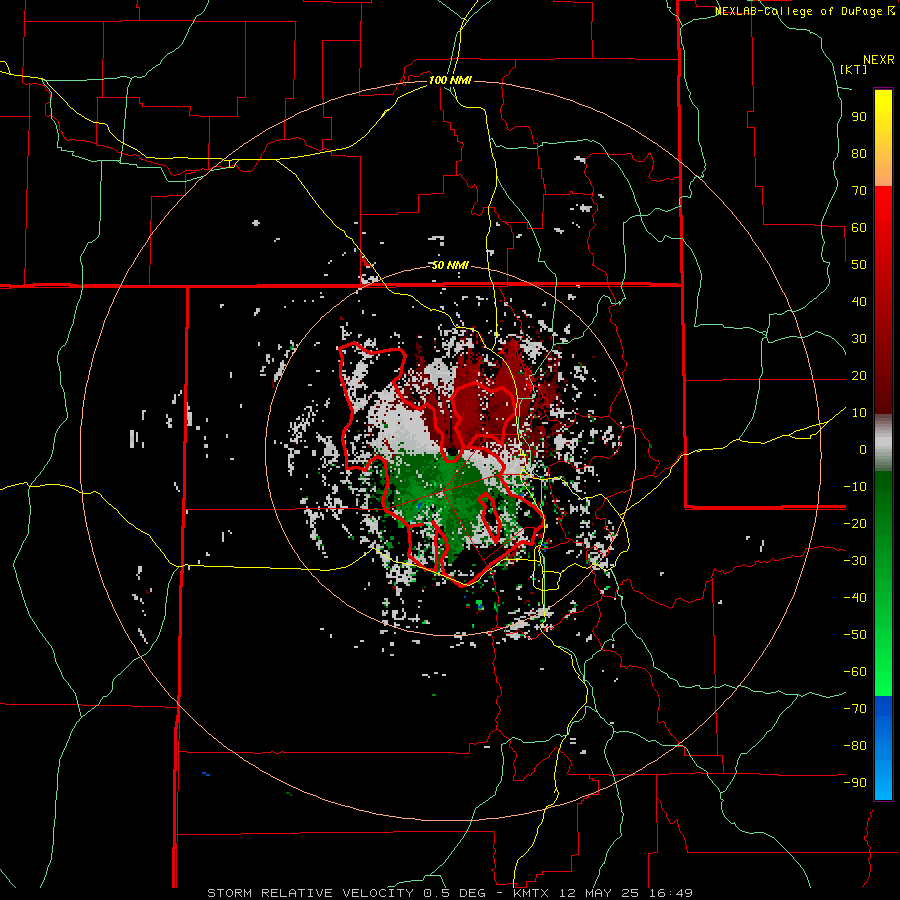Image resolution: width=900 pixels, height=900 pixels.
Task: Click the -70 value on the velocity scale
Action: point(855,709)
